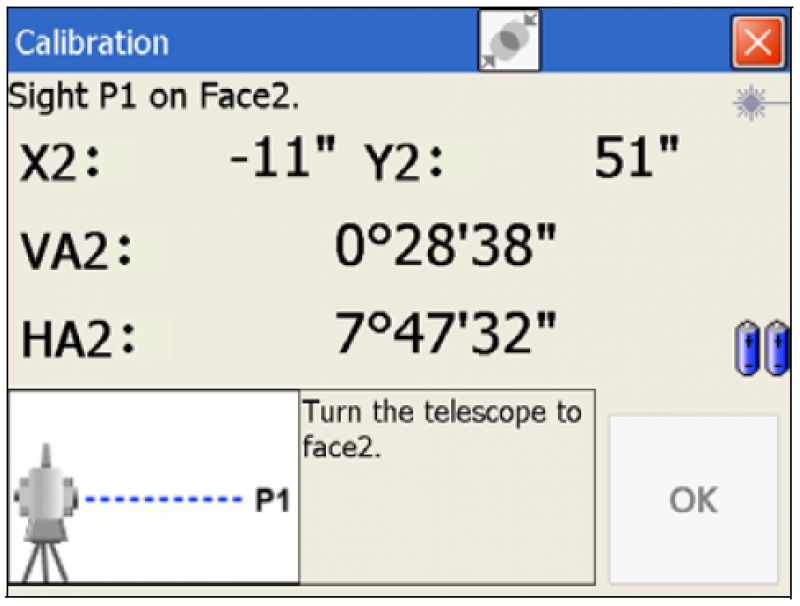Click the X2 tilt value -11"

(283, 161)
